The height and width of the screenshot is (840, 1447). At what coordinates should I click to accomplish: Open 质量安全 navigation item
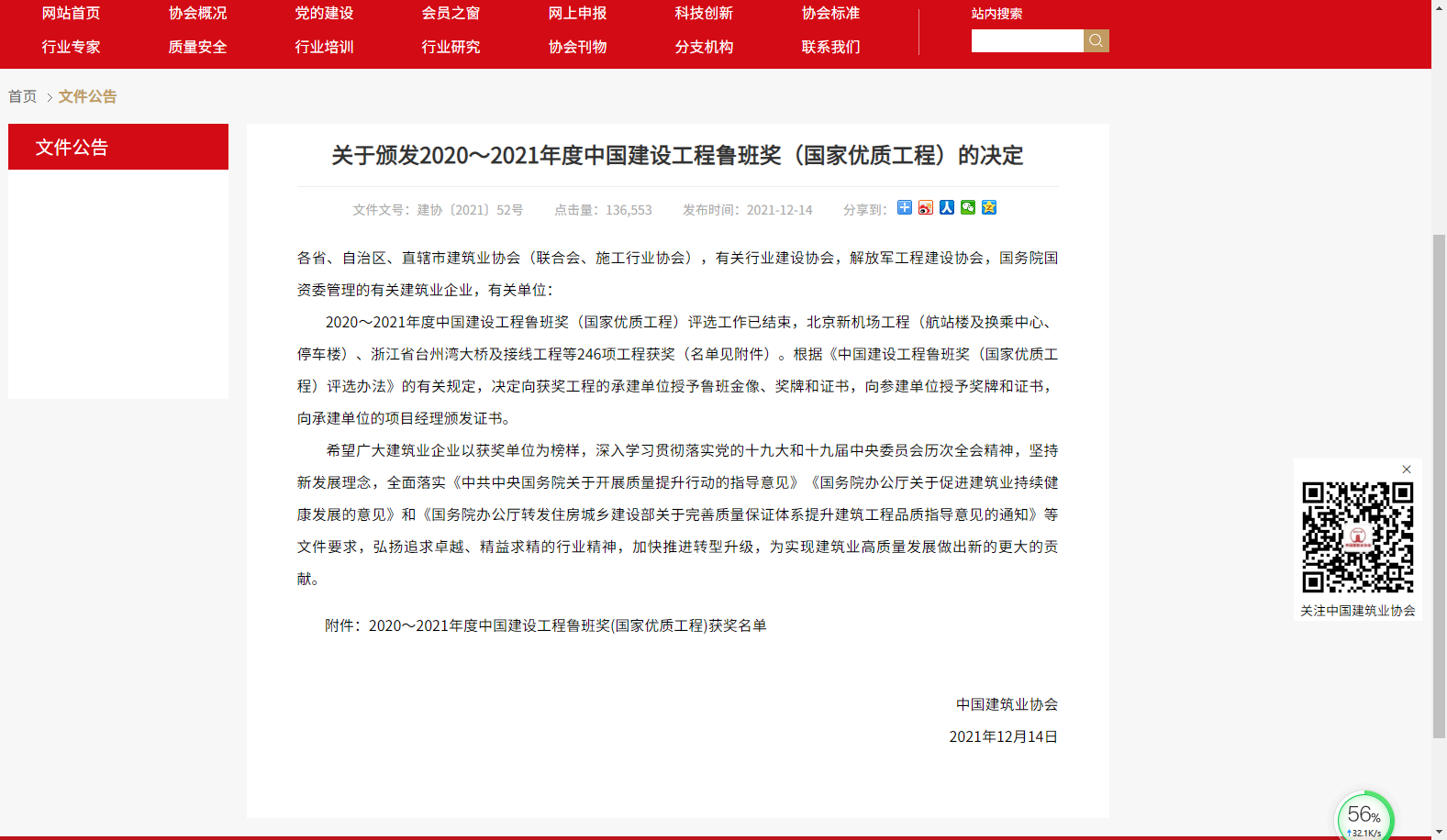[197, 47]
